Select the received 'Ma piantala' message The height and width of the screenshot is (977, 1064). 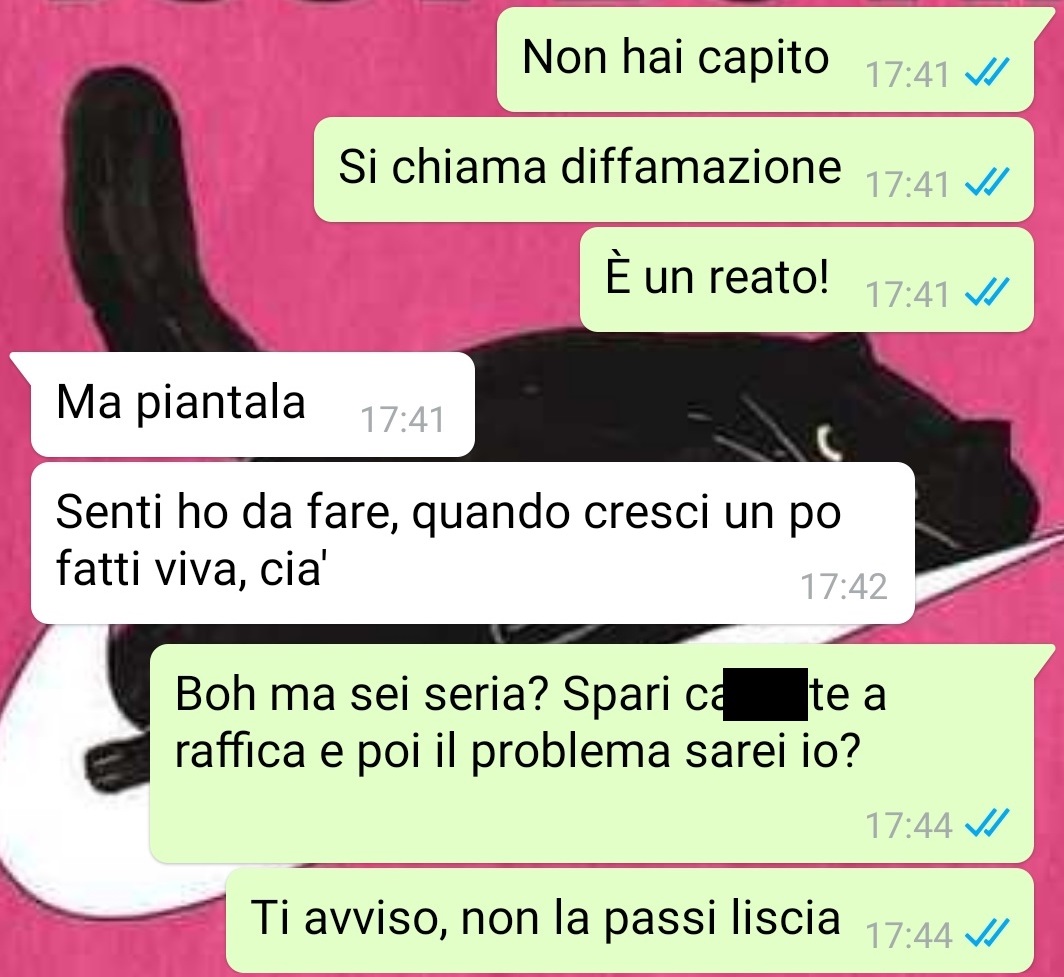pos(252,404)
